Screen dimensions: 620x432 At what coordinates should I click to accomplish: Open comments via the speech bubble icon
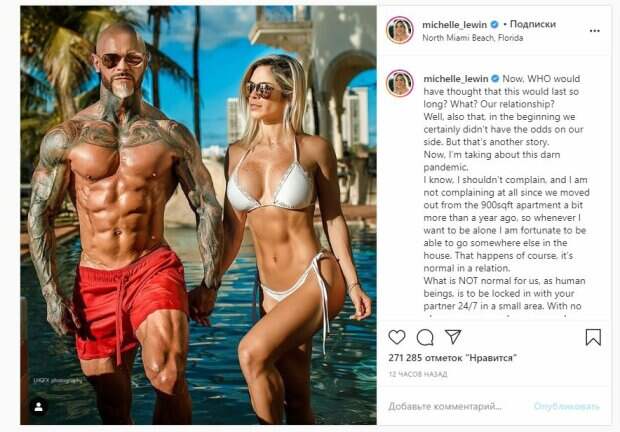(x=425, y=338)
